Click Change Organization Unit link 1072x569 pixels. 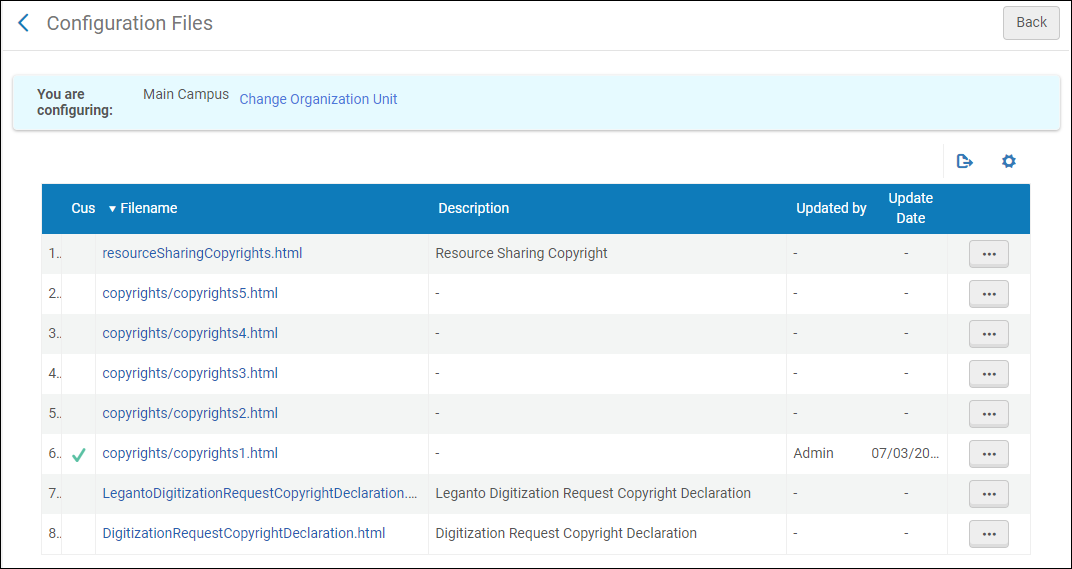pos(318,99)
